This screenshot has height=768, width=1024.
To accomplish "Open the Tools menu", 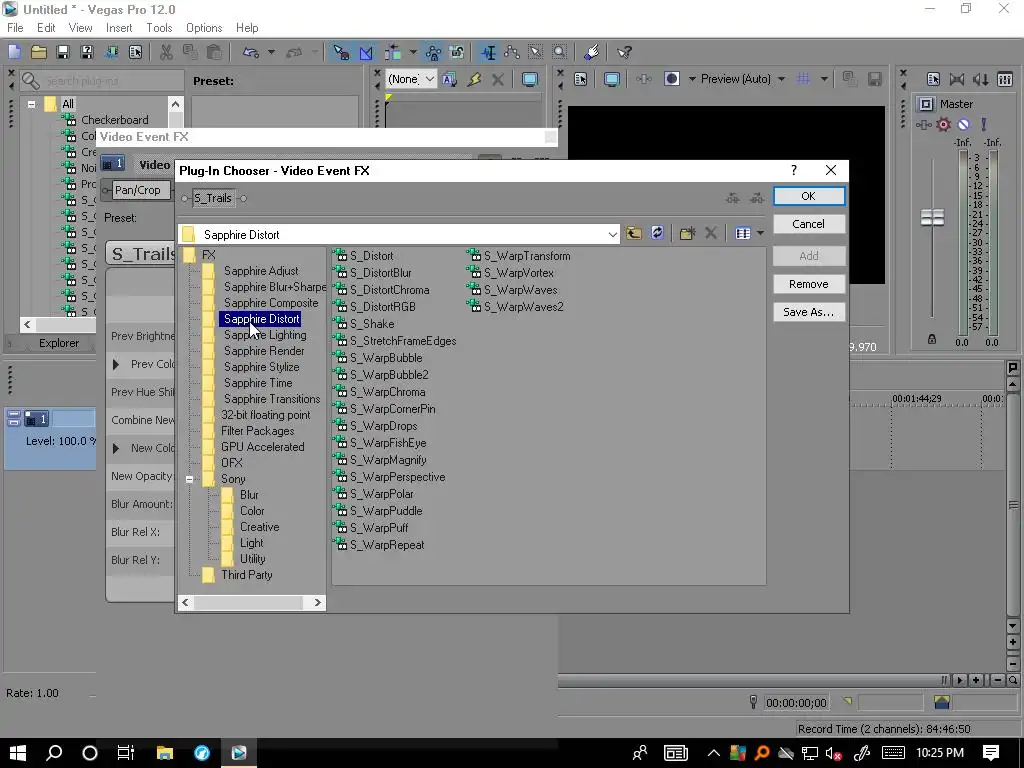I will tap(159, 27).
